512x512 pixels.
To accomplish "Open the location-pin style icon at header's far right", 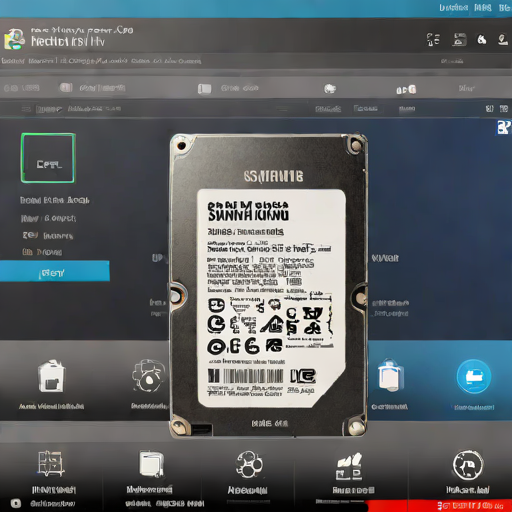I will 503,39.
